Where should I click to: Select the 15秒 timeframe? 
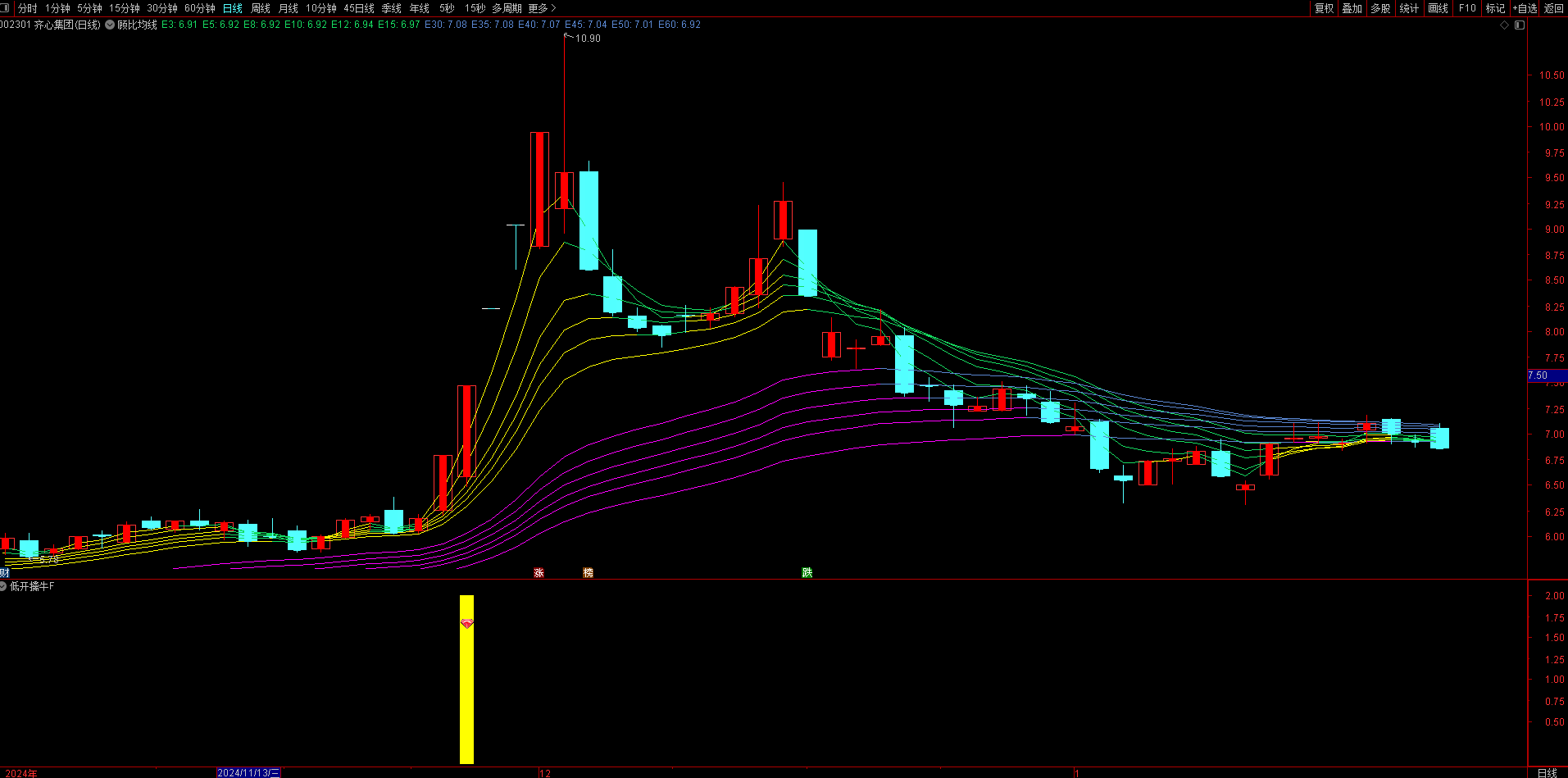tap(475, 8)
